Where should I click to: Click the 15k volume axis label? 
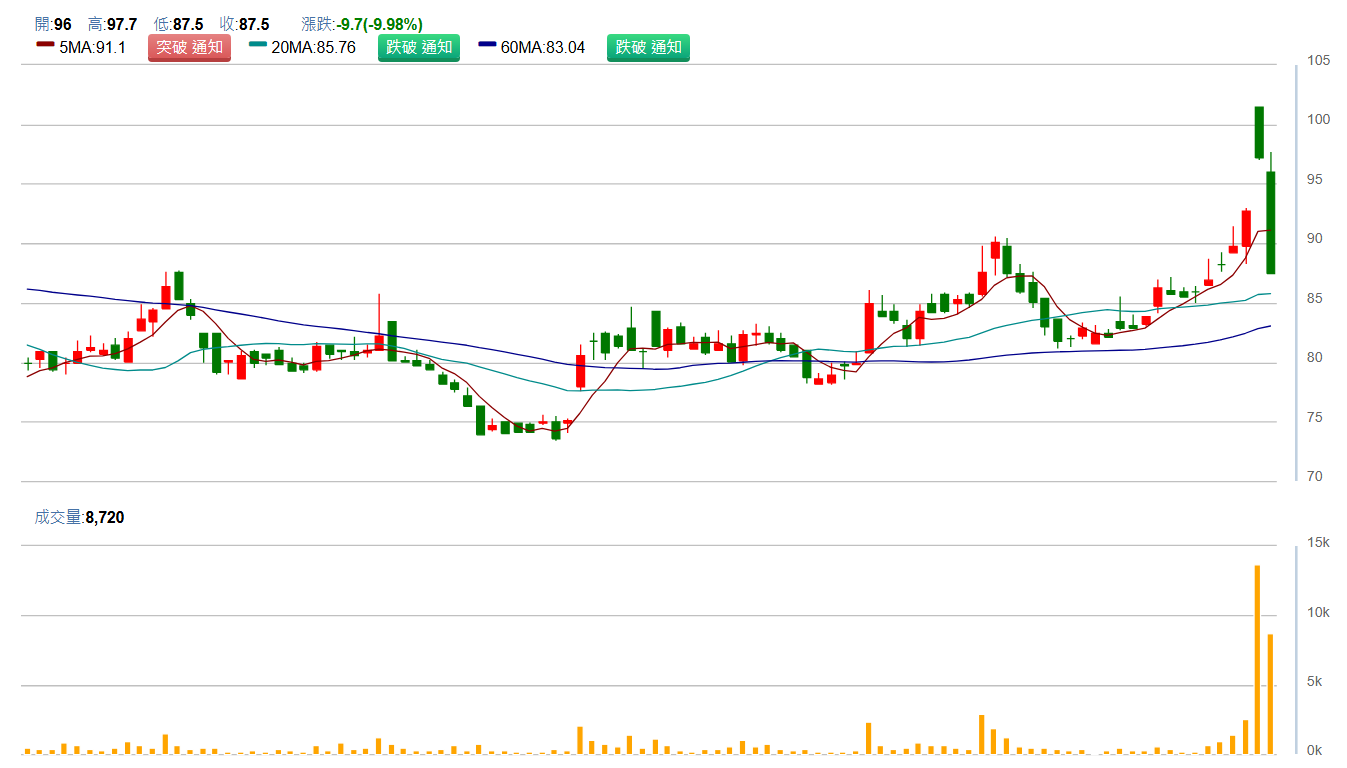pos(1318,543)
